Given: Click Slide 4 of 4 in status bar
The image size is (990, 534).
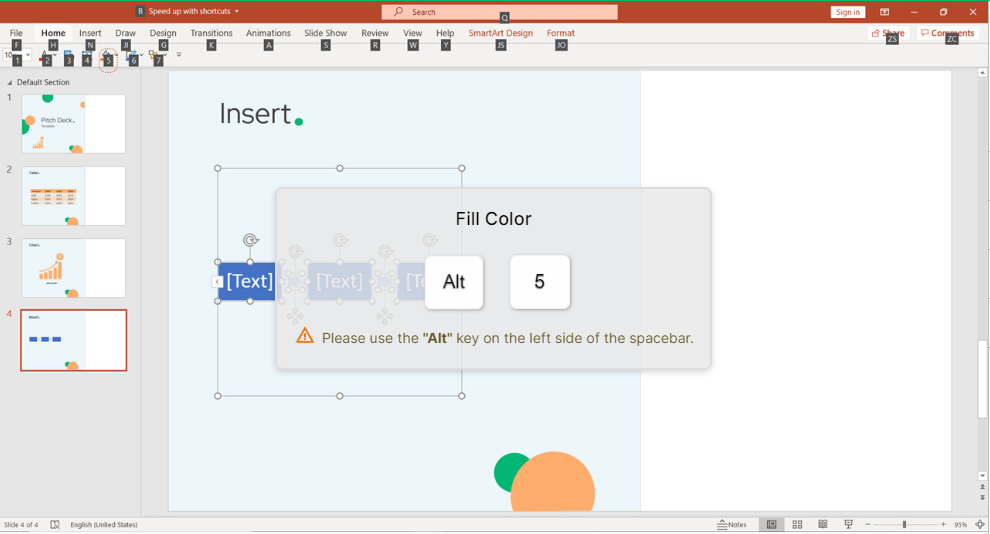Looking at the screenshot, I should tap(21, 525).
